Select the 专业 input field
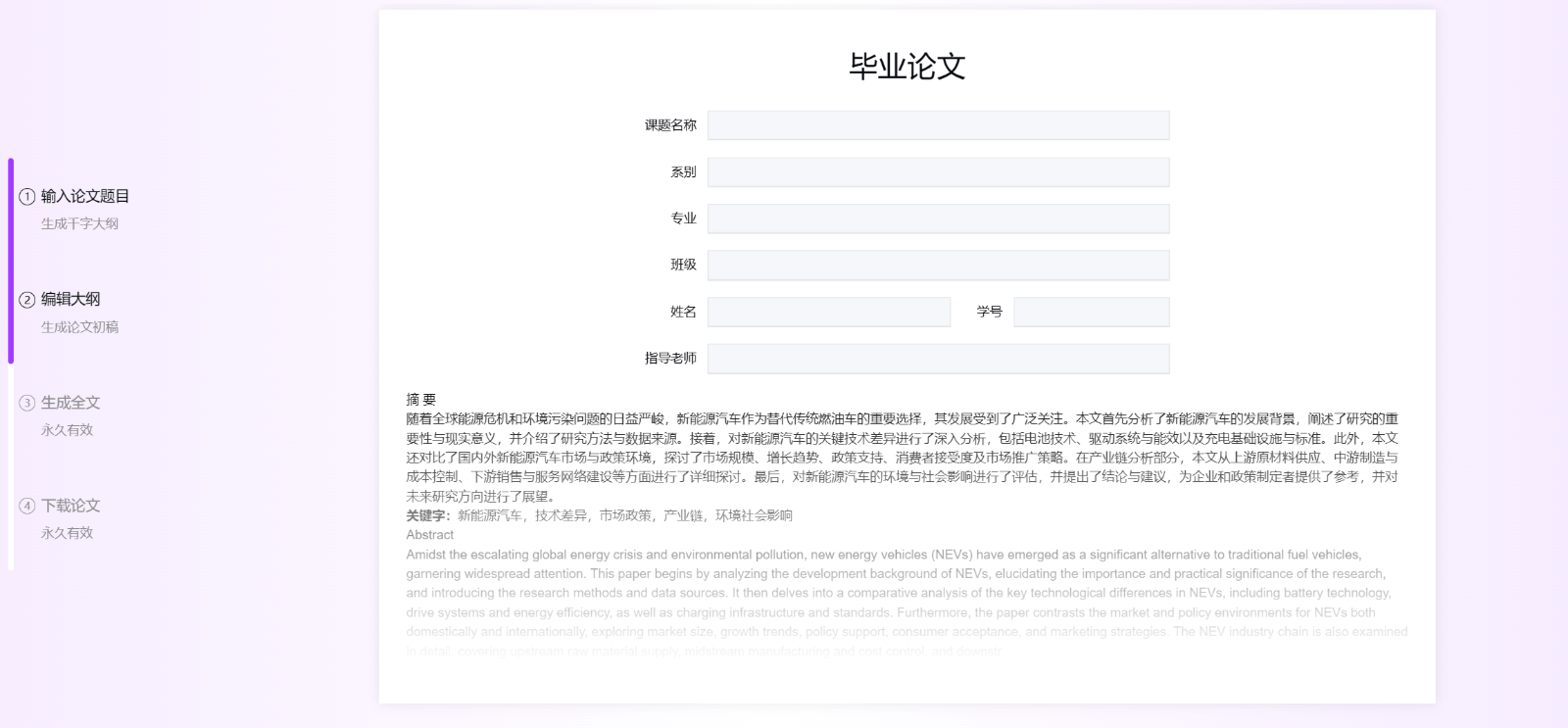1568x728 pixels. pyautogui.click(x=938, y=218)
